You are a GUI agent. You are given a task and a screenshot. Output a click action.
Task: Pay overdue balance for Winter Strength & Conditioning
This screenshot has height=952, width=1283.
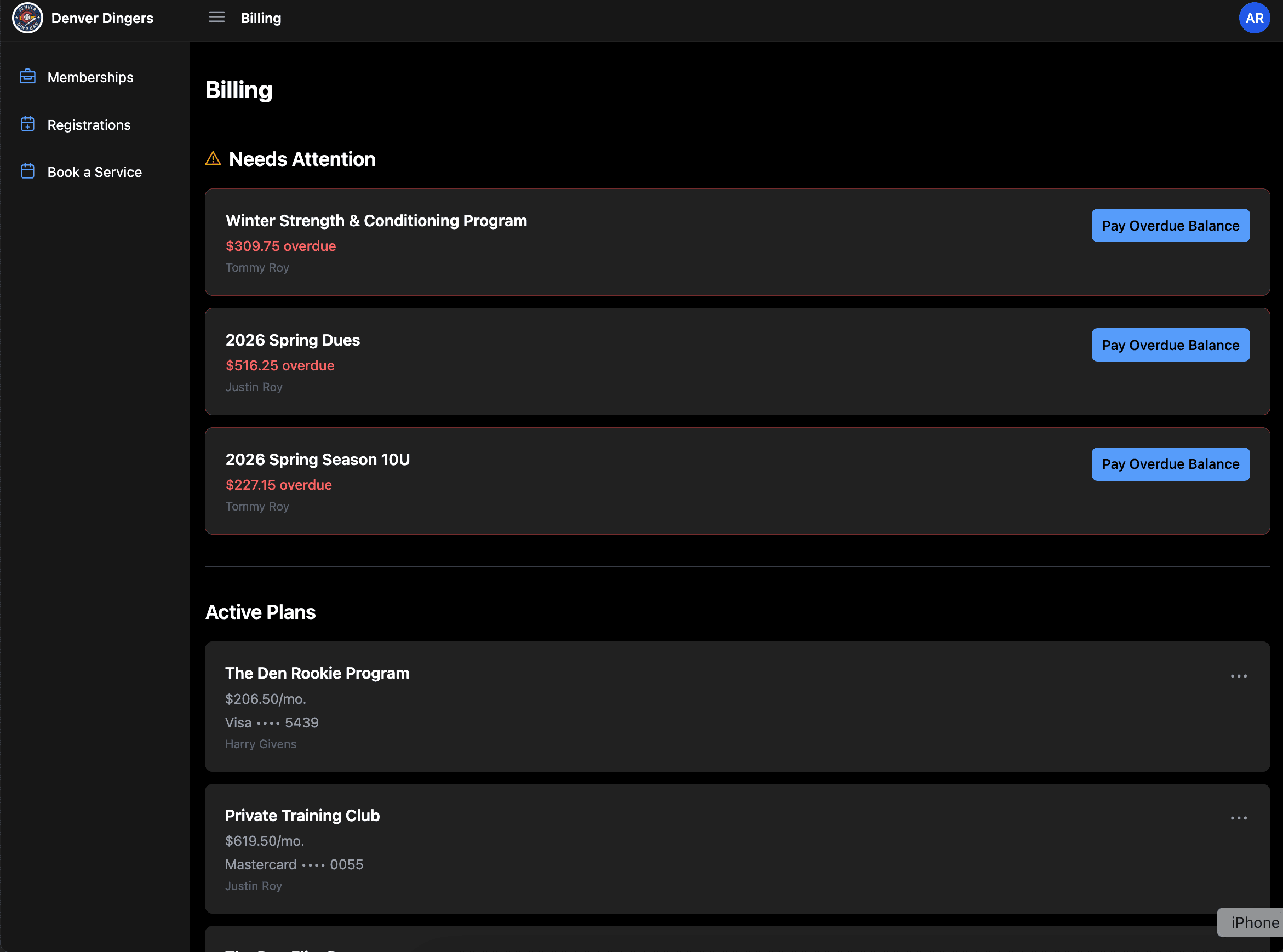[1170, 225]
